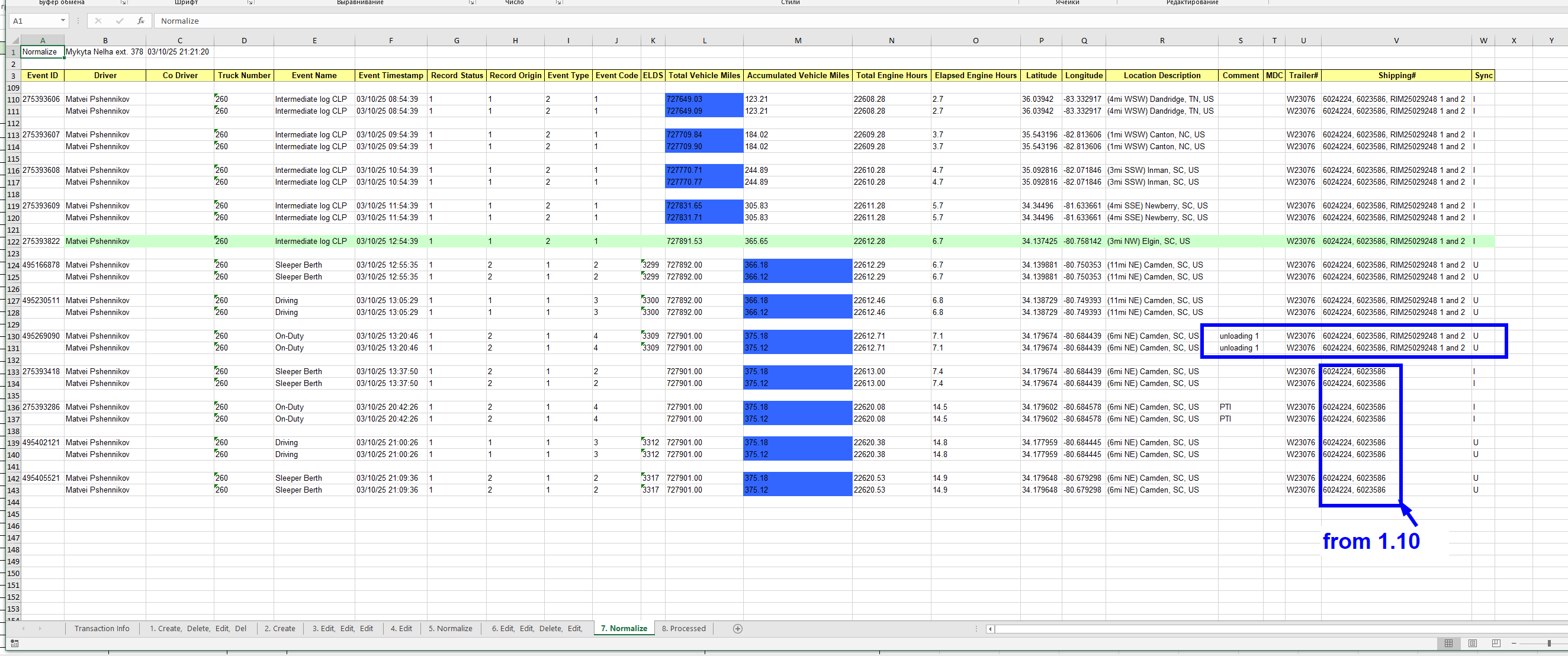Switch to the '8. Processed' sheet tab
Viewport: 1568px width, 656px height.
(x=683, y=629)
